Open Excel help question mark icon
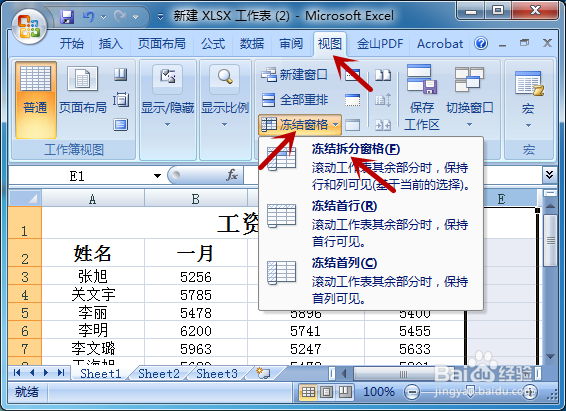Viewport: 566px width, 411px height. click(481, 43)
